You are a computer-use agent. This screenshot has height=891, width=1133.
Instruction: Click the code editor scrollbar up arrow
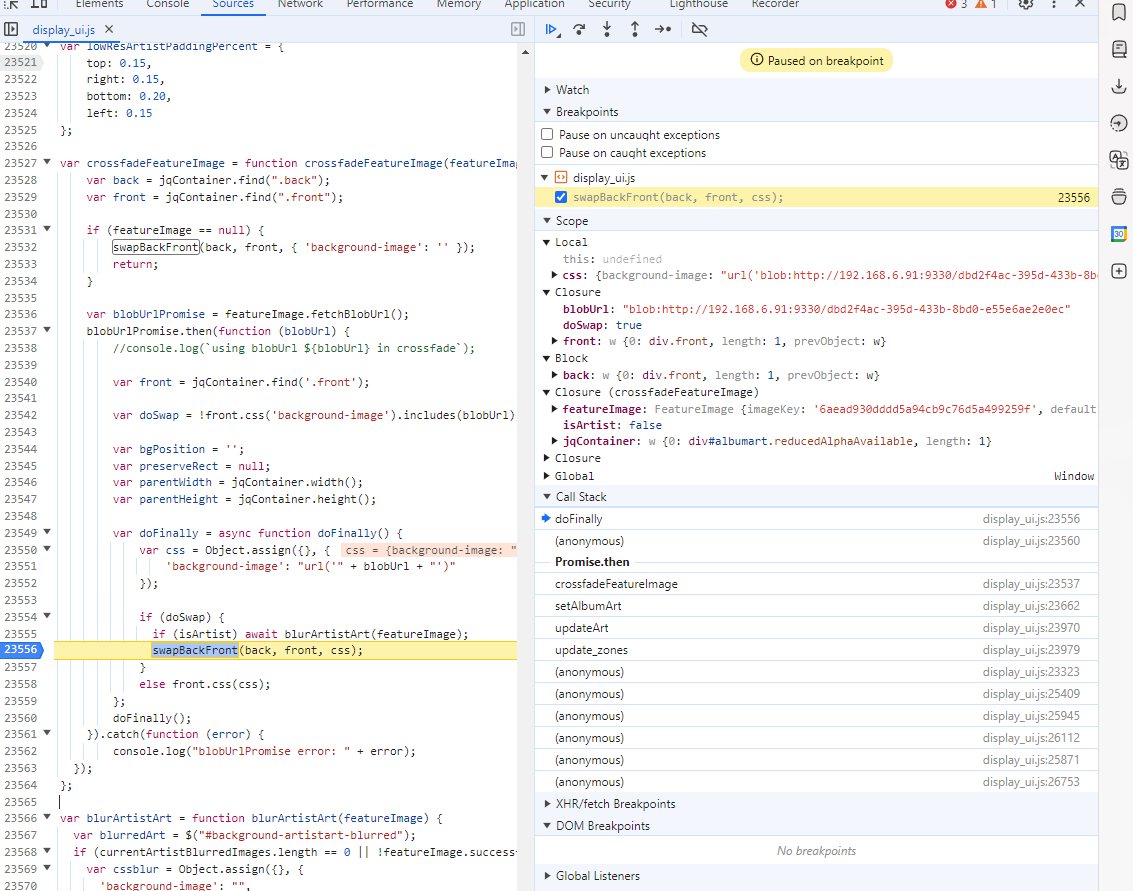click(525, 52)
